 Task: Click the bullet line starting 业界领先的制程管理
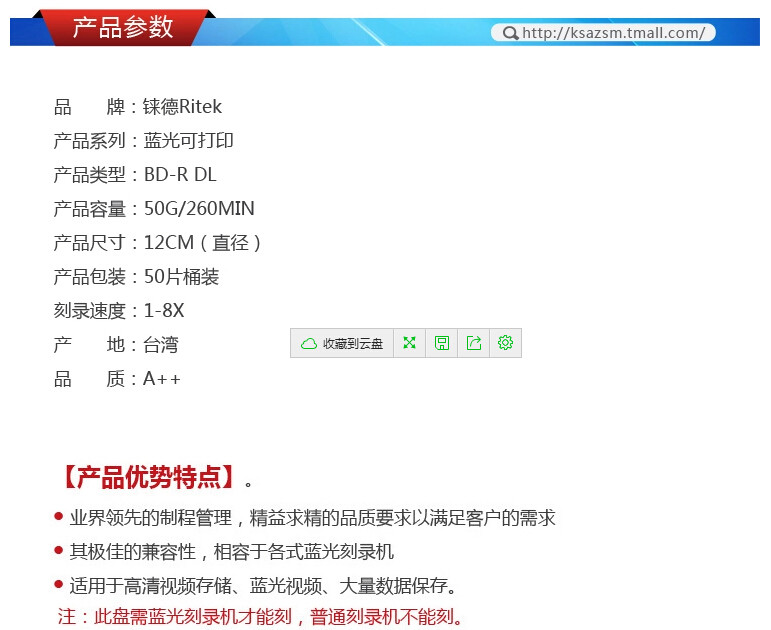[305, 518]
